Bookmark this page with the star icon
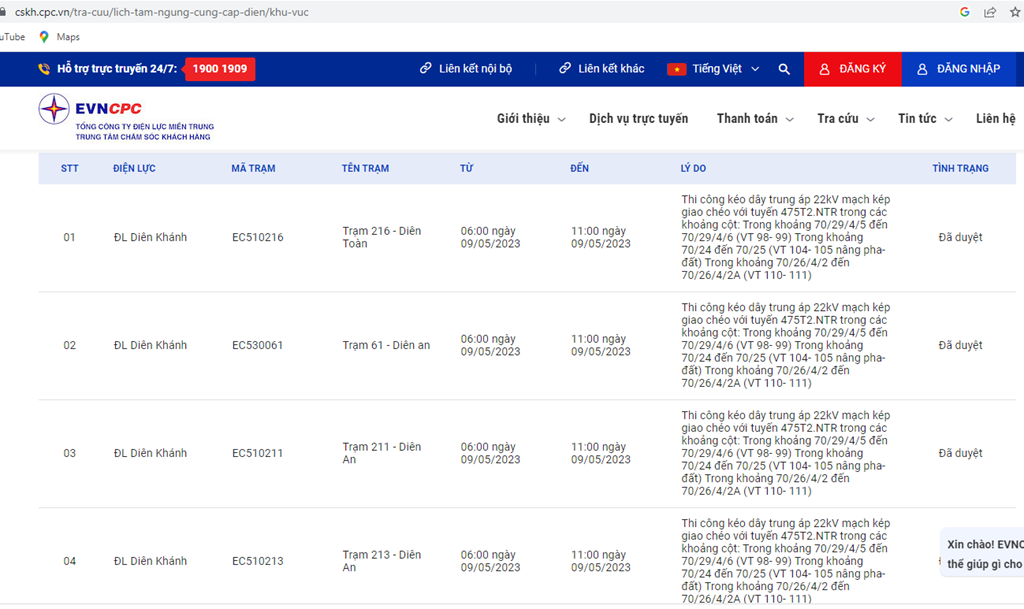1024x609 pixels. tap(1014, 12)
